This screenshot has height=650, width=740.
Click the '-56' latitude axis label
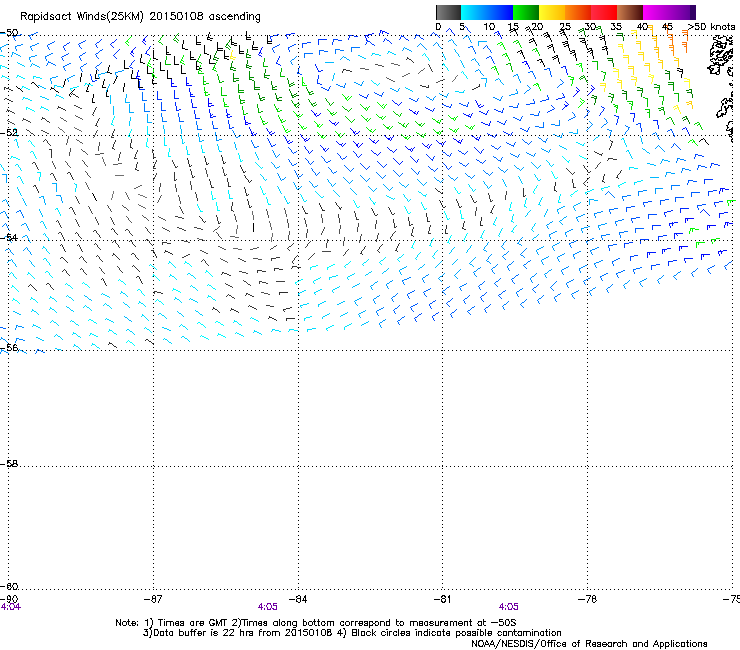click(x=9, y=348)
